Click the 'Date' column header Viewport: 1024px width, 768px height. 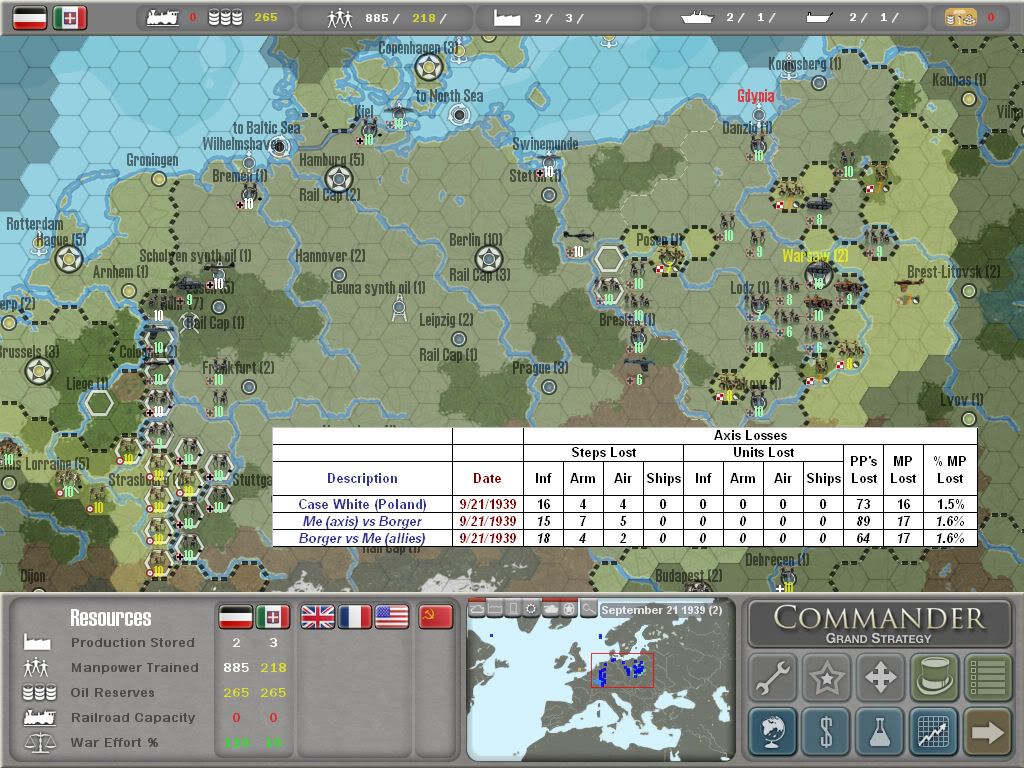(487, 478)
